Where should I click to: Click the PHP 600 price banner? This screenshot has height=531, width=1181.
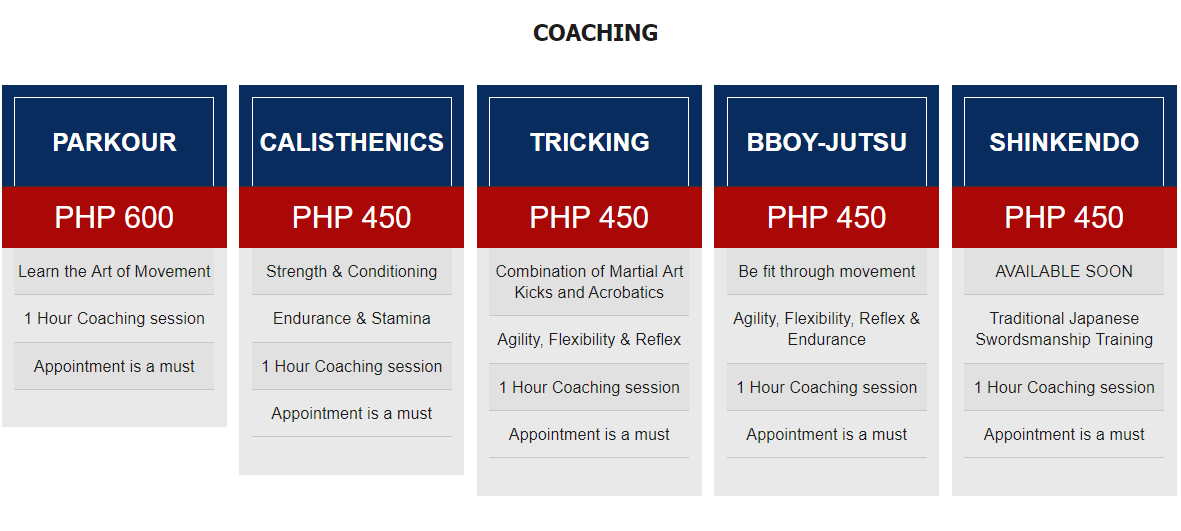(114, 217)
